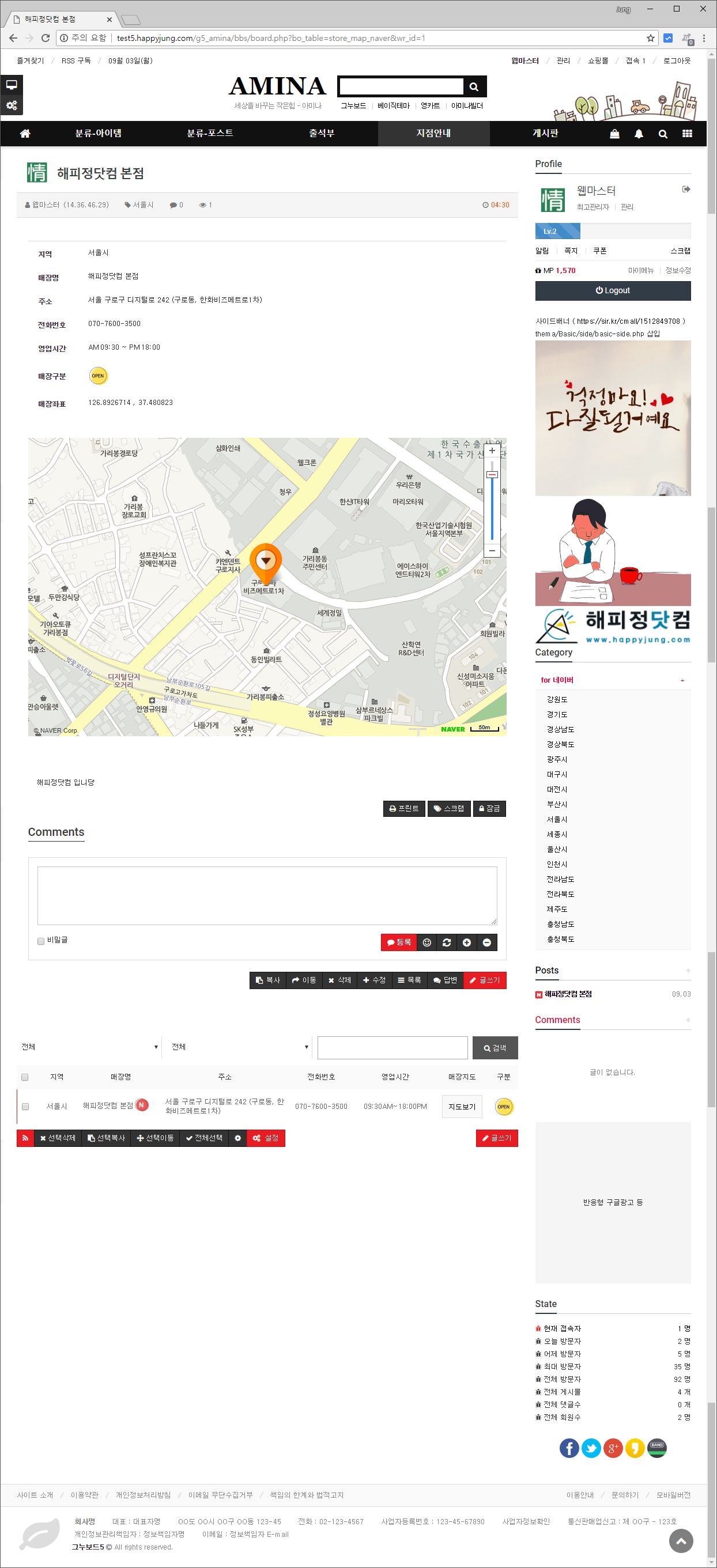The width and height of the screenshot is (717, 1568).
Task: Open the 출석부 menu
Action: (x=322, y=133)
